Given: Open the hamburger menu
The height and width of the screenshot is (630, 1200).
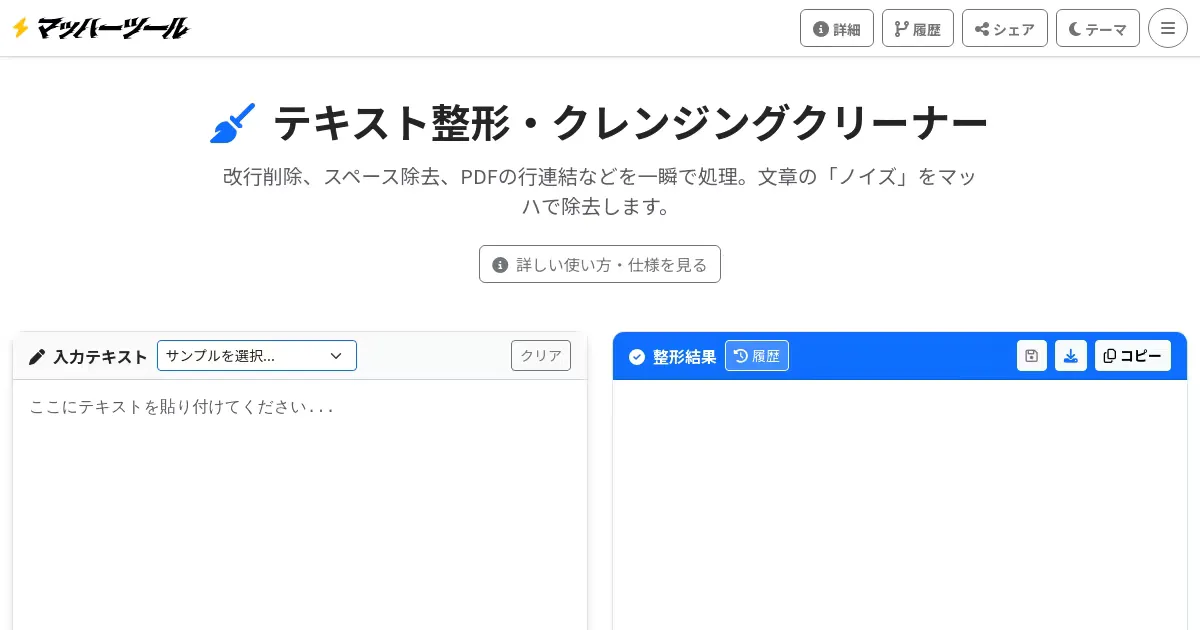Looking at the screenshot, I should pos(1167,28).
